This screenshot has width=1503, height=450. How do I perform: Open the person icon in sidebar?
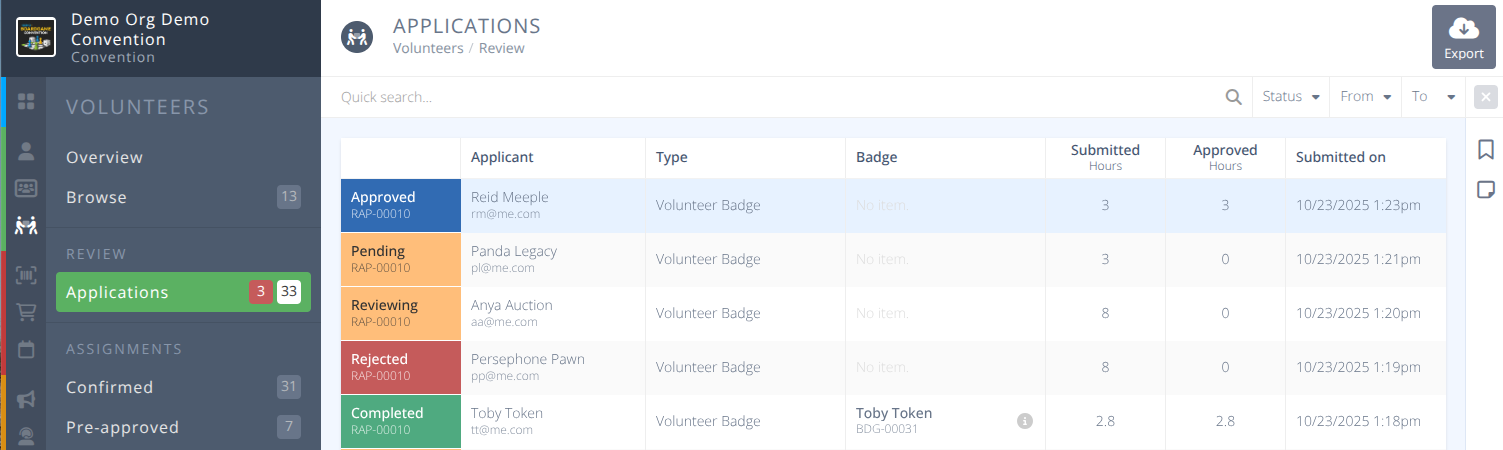pyautogui.click(x=26, y=151)
